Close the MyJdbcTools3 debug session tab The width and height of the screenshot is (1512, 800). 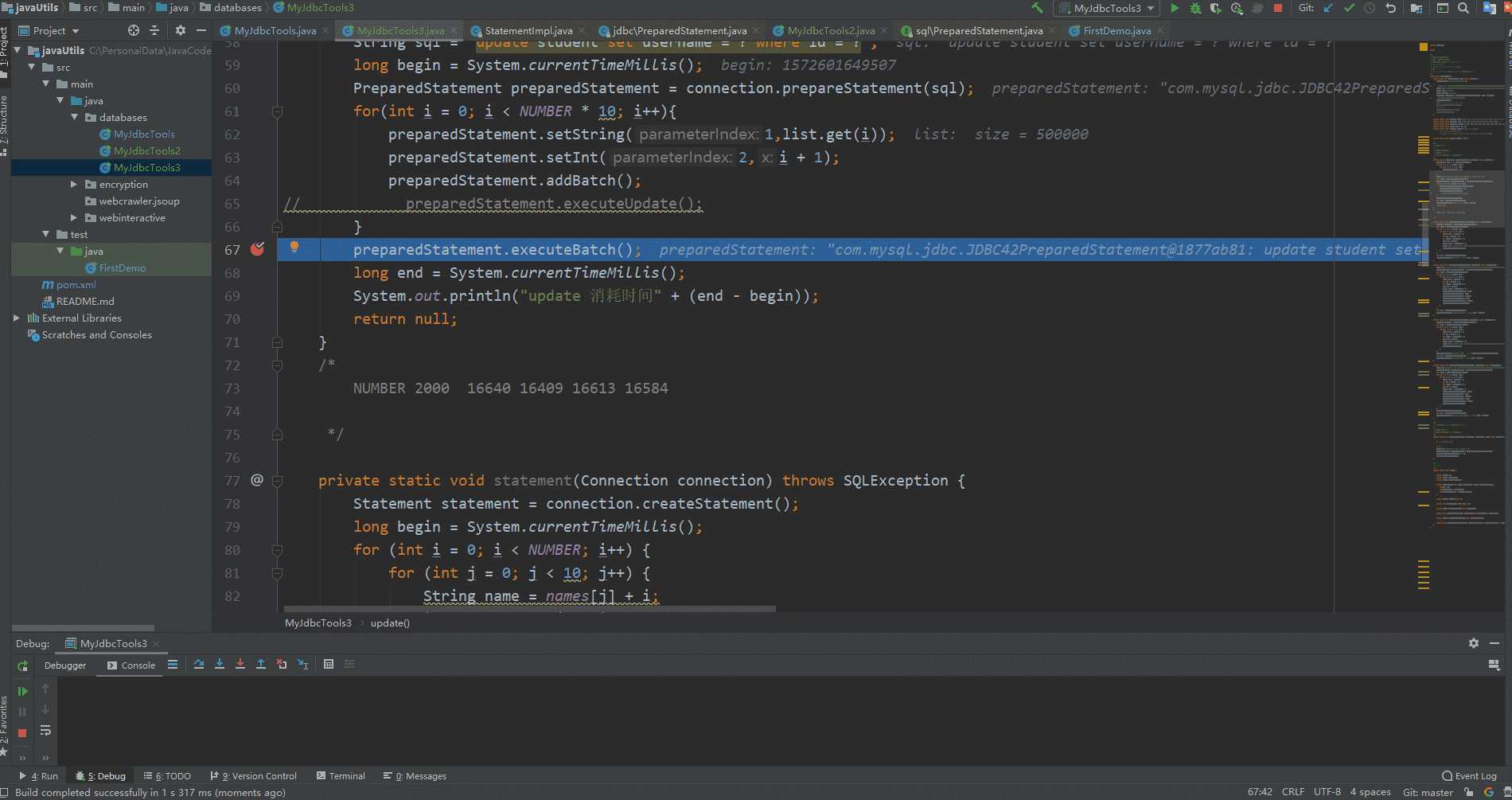(156, 643)
